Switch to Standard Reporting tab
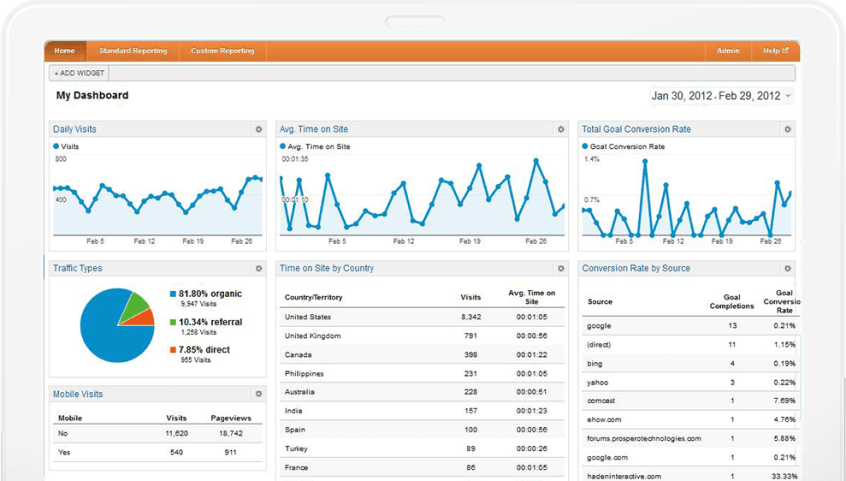 click(x=133, y=51)
